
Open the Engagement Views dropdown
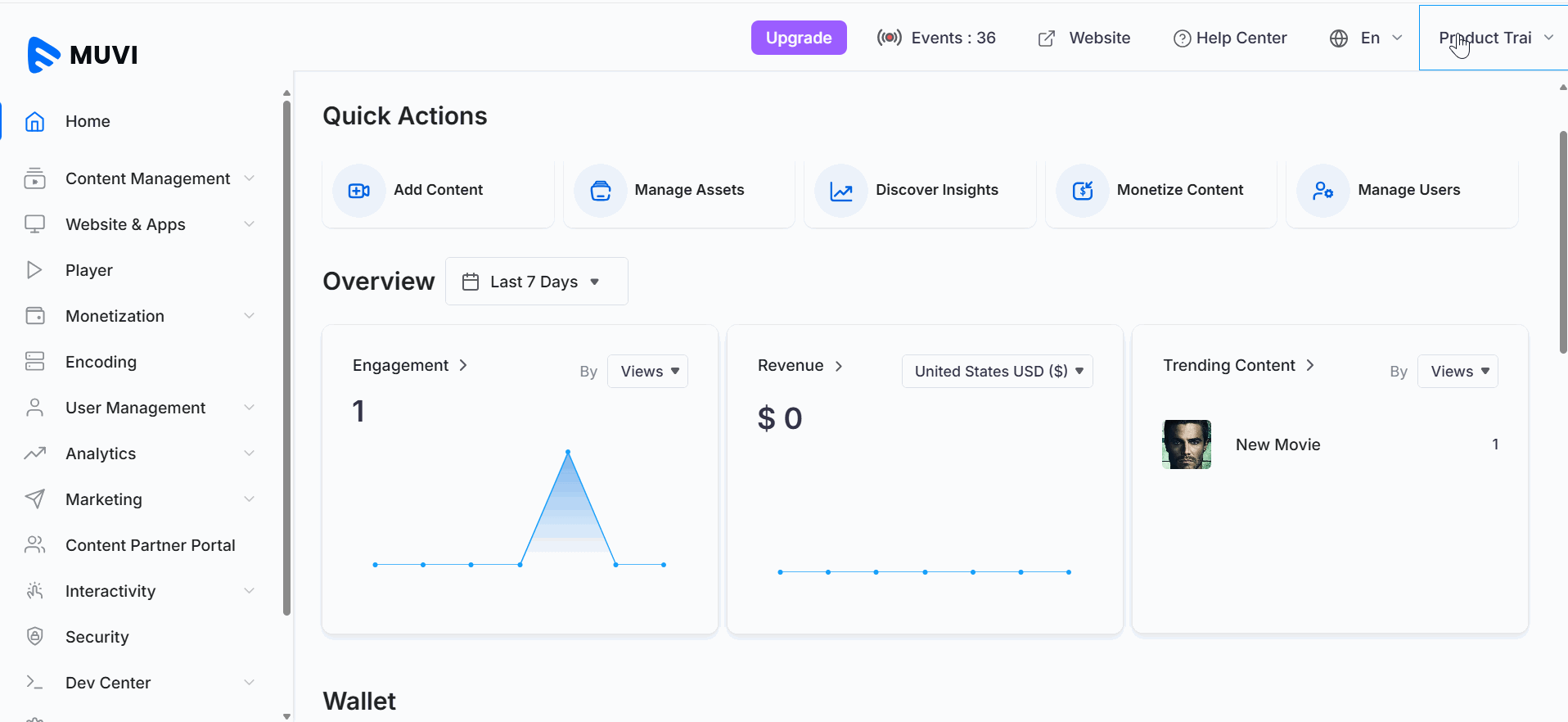[648, 372]
